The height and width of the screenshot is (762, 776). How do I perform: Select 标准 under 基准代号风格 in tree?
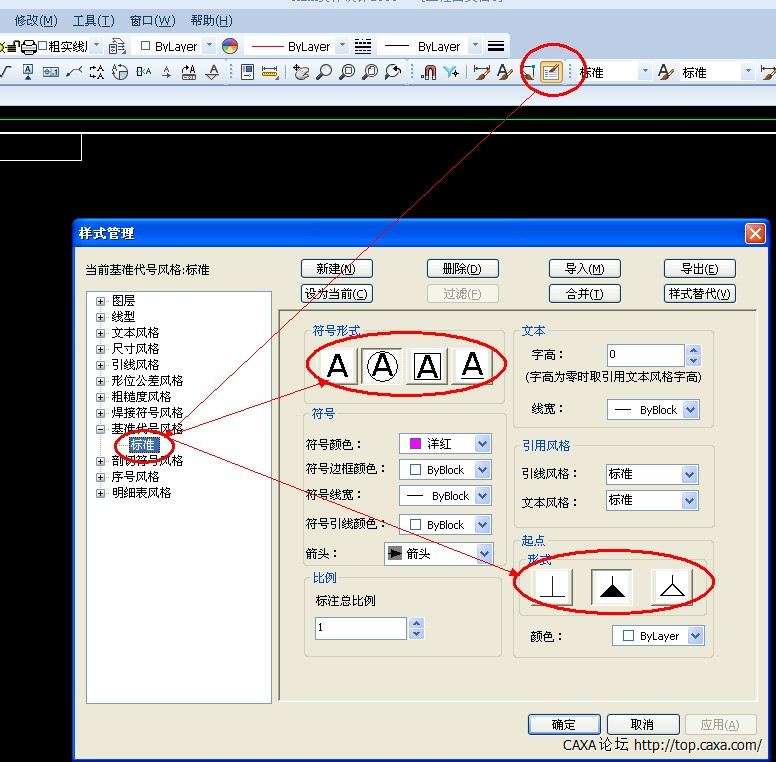[144, 445]
